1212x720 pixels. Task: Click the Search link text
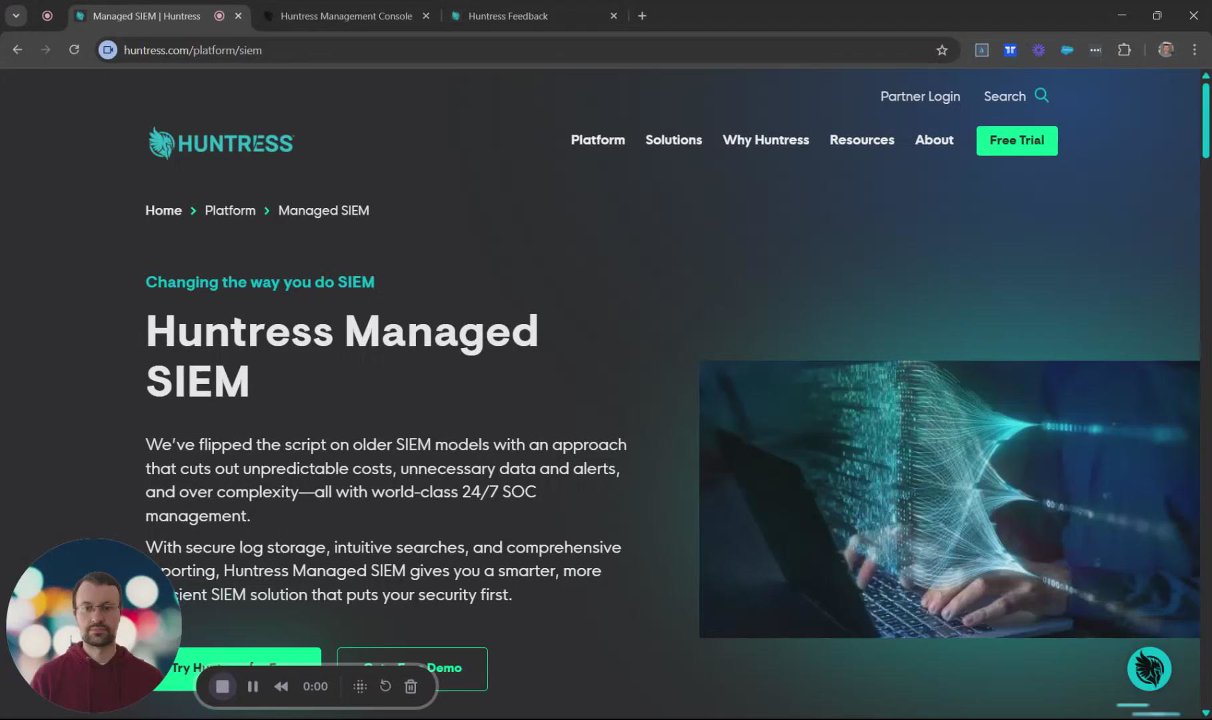[1005, 96]
